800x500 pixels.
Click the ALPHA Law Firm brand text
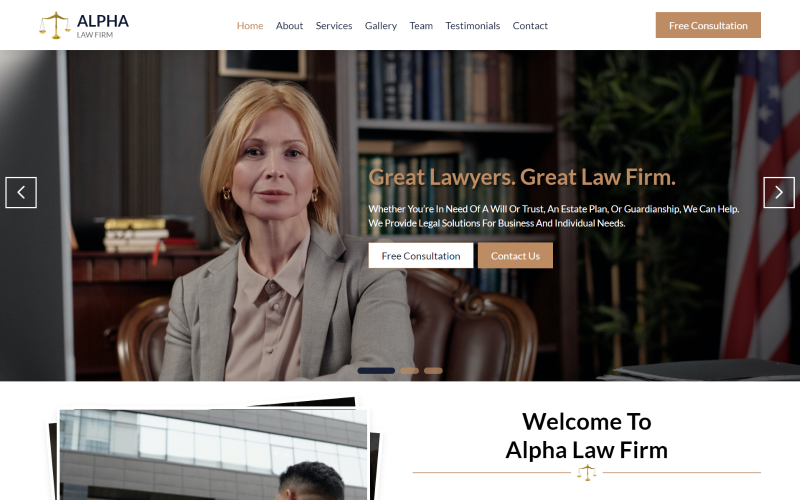tap(103, 26)
